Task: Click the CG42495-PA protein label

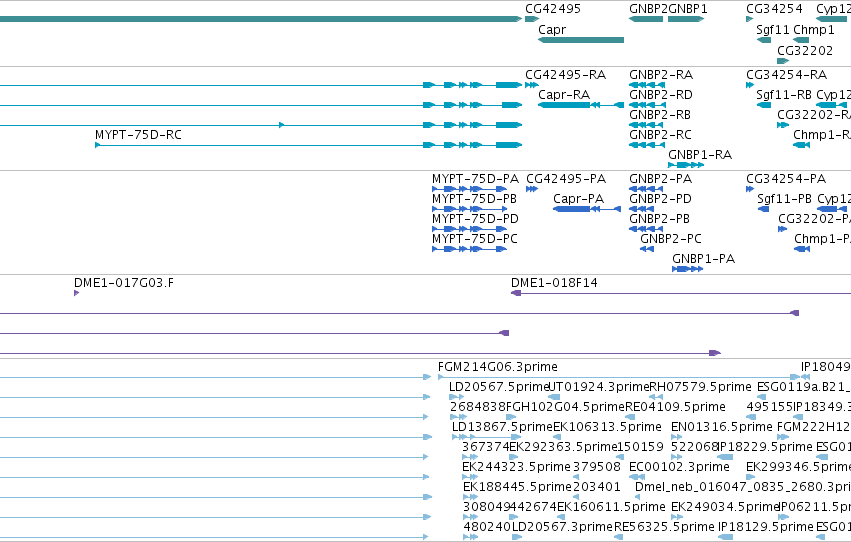Action: 566,178
